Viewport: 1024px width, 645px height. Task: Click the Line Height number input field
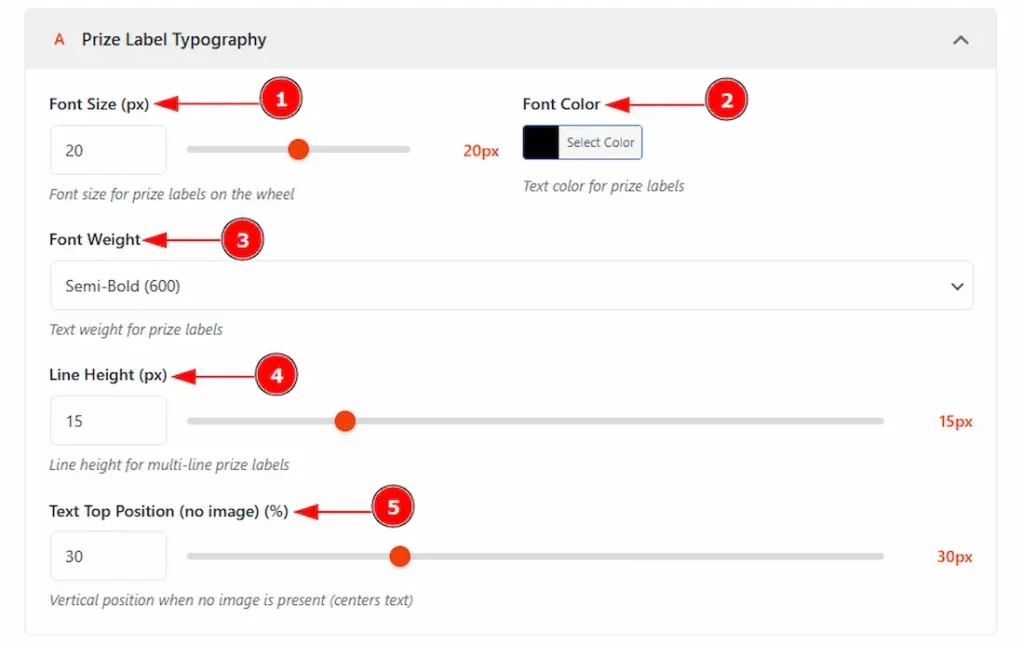pos(108,421)
